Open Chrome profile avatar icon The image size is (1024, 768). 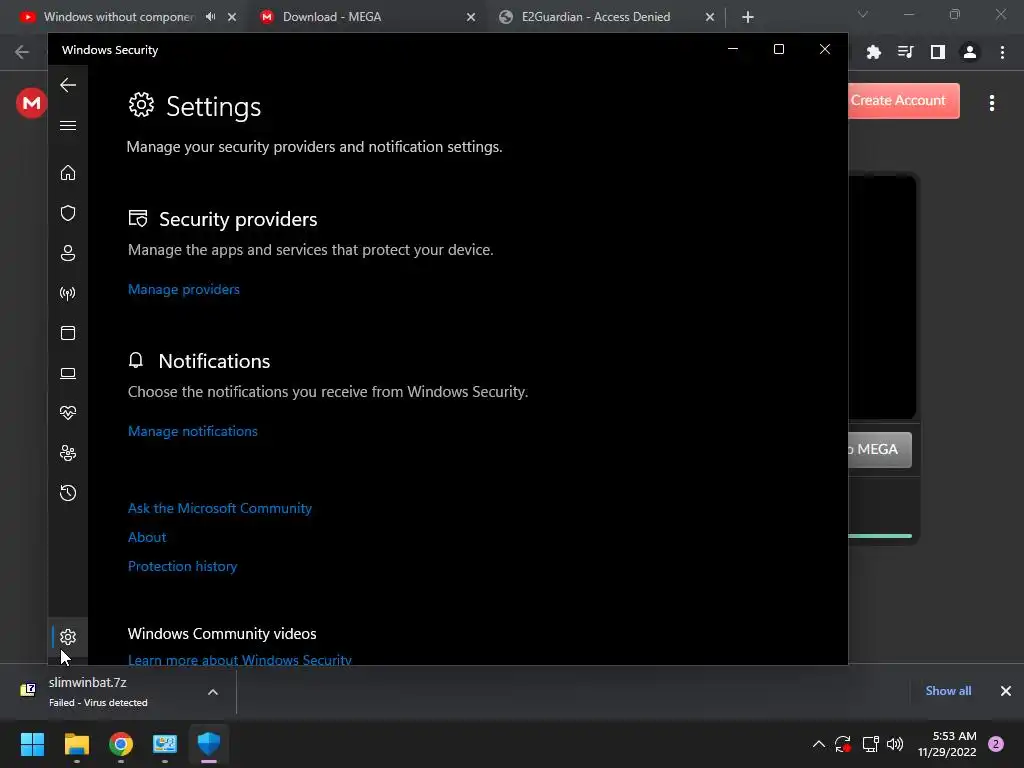970,52
